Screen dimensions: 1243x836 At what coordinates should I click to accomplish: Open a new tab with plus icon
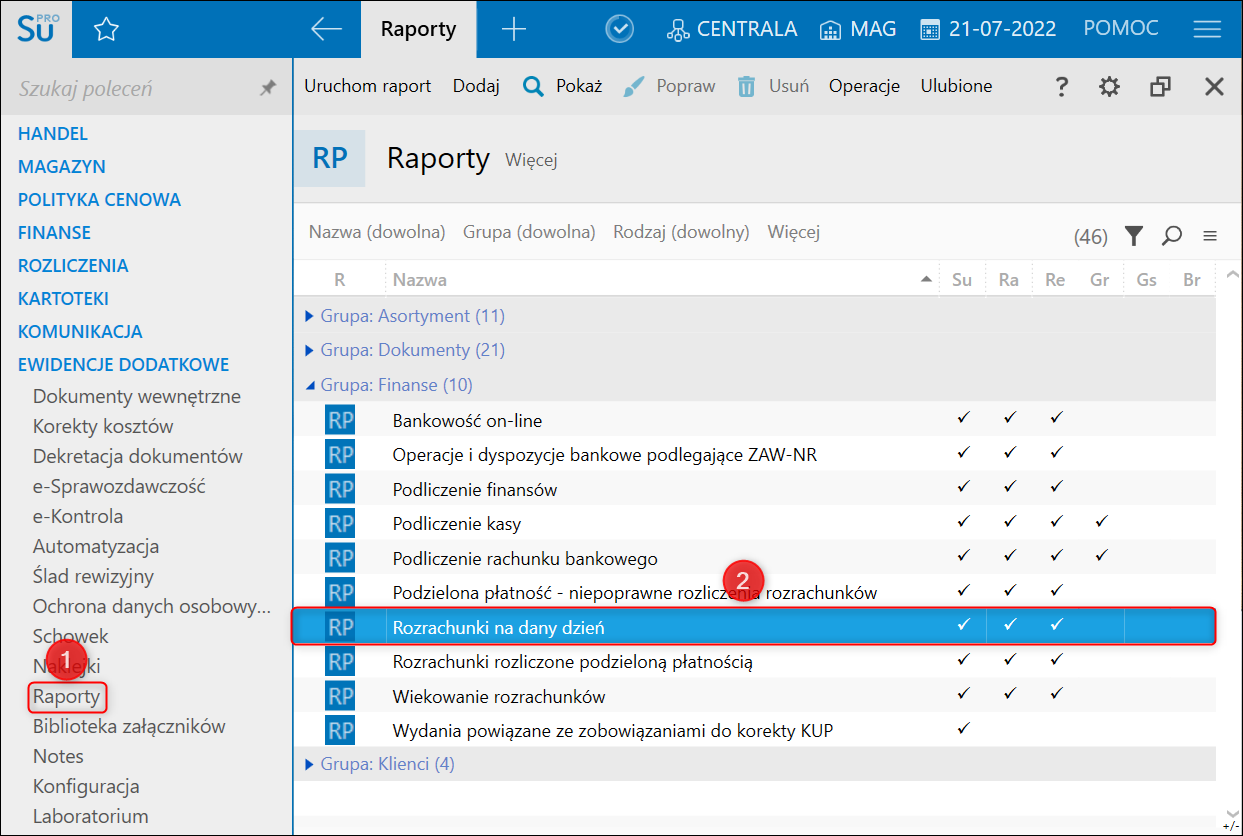(513, 29)
